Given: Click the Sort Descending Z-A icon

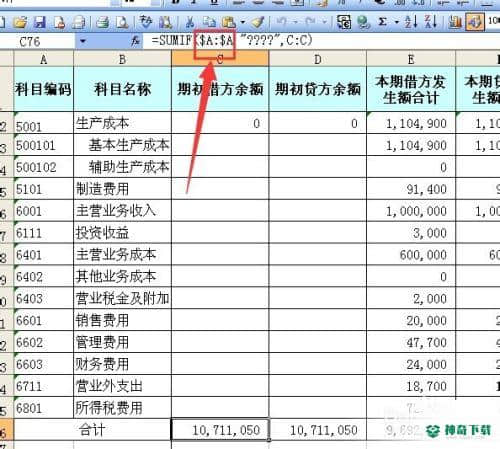Looking at the screenshot, I should (430, 22).
